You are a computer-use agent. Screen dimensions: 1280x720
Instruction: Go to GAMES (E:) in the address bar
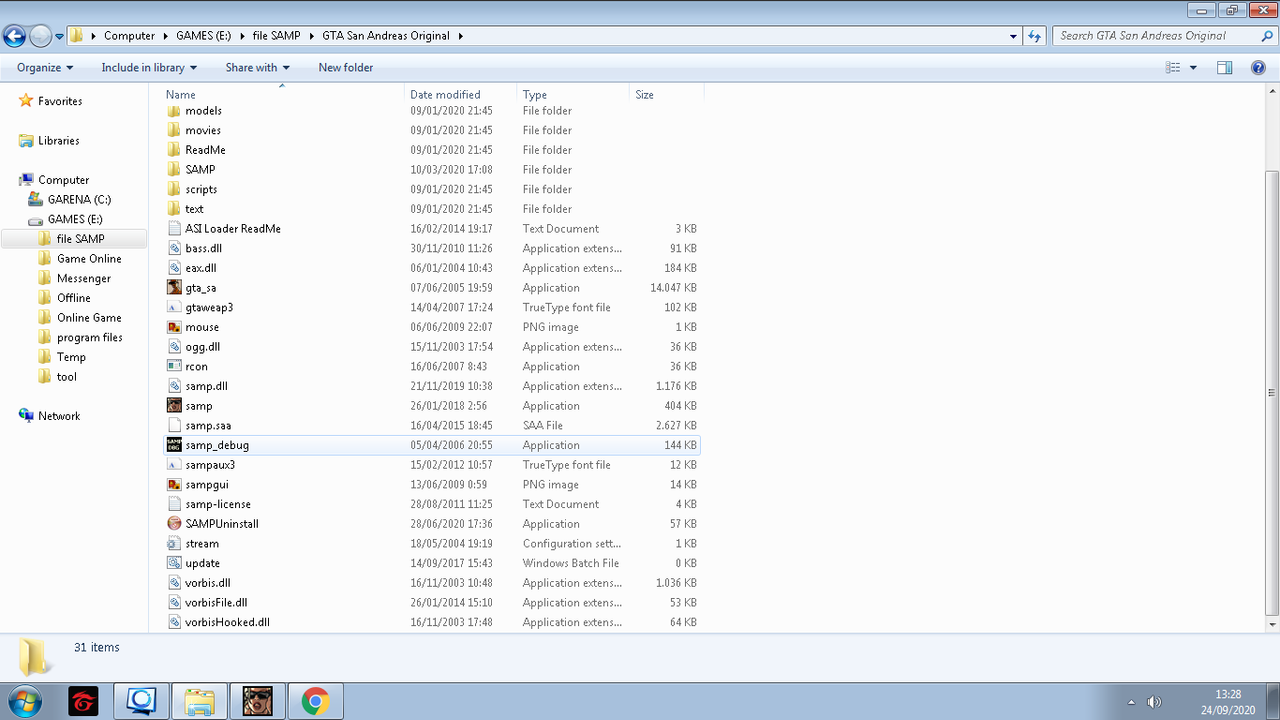click(204, 36)
